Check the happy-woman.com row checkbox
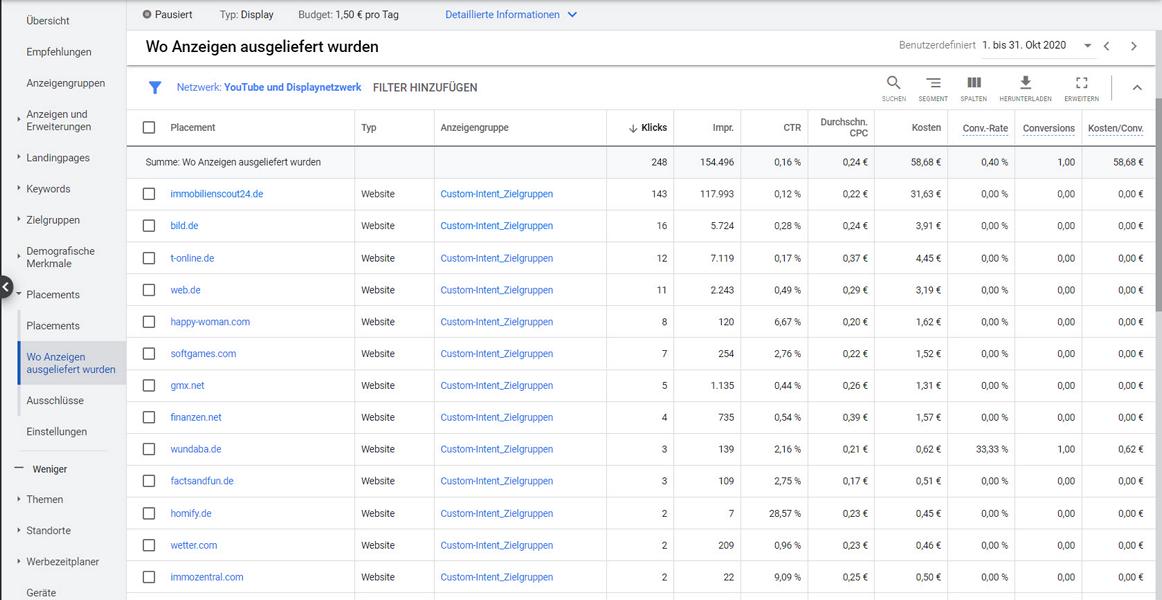 149,321
